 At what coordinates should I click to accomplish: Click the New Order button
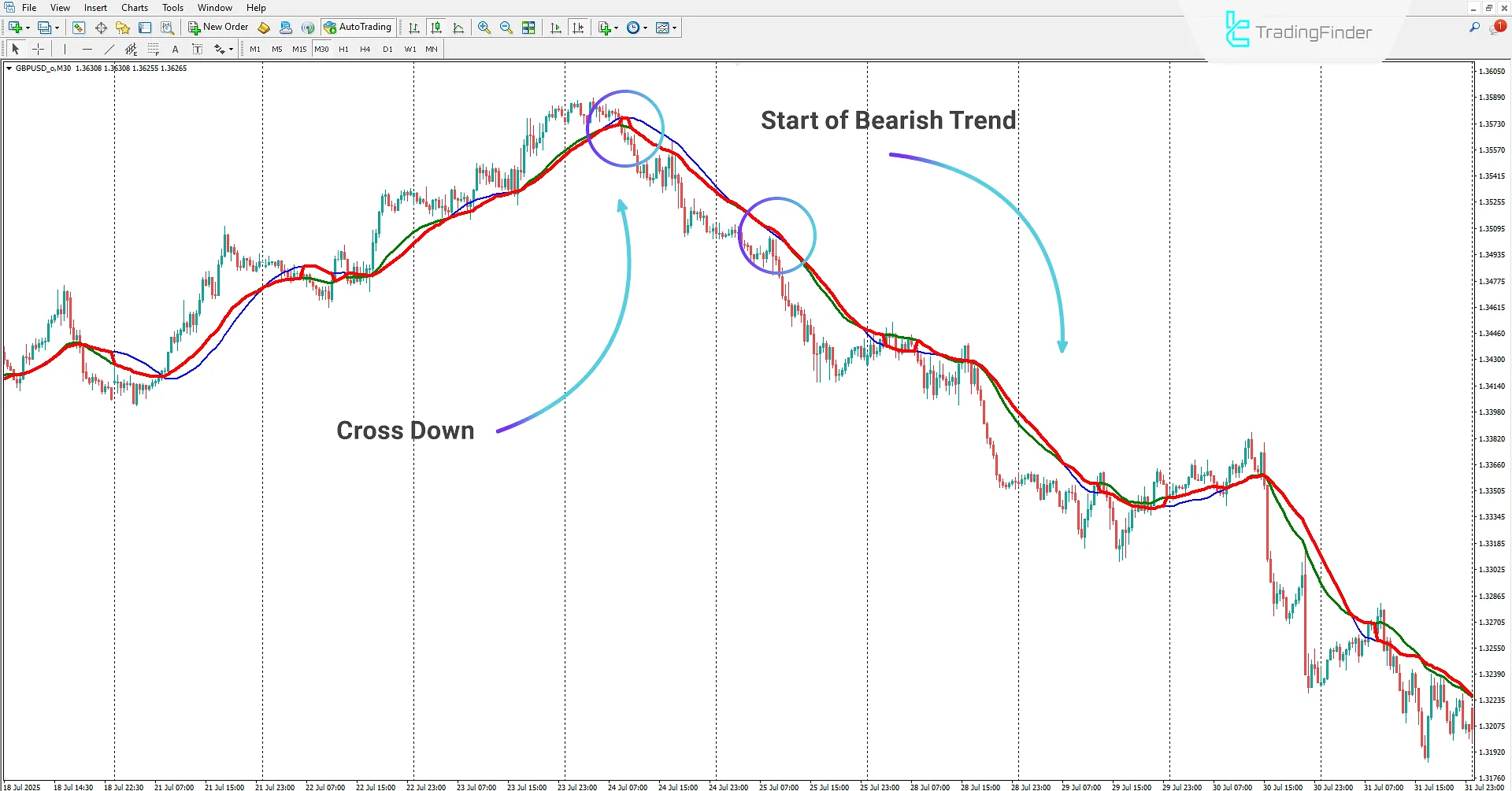(218, 27)
